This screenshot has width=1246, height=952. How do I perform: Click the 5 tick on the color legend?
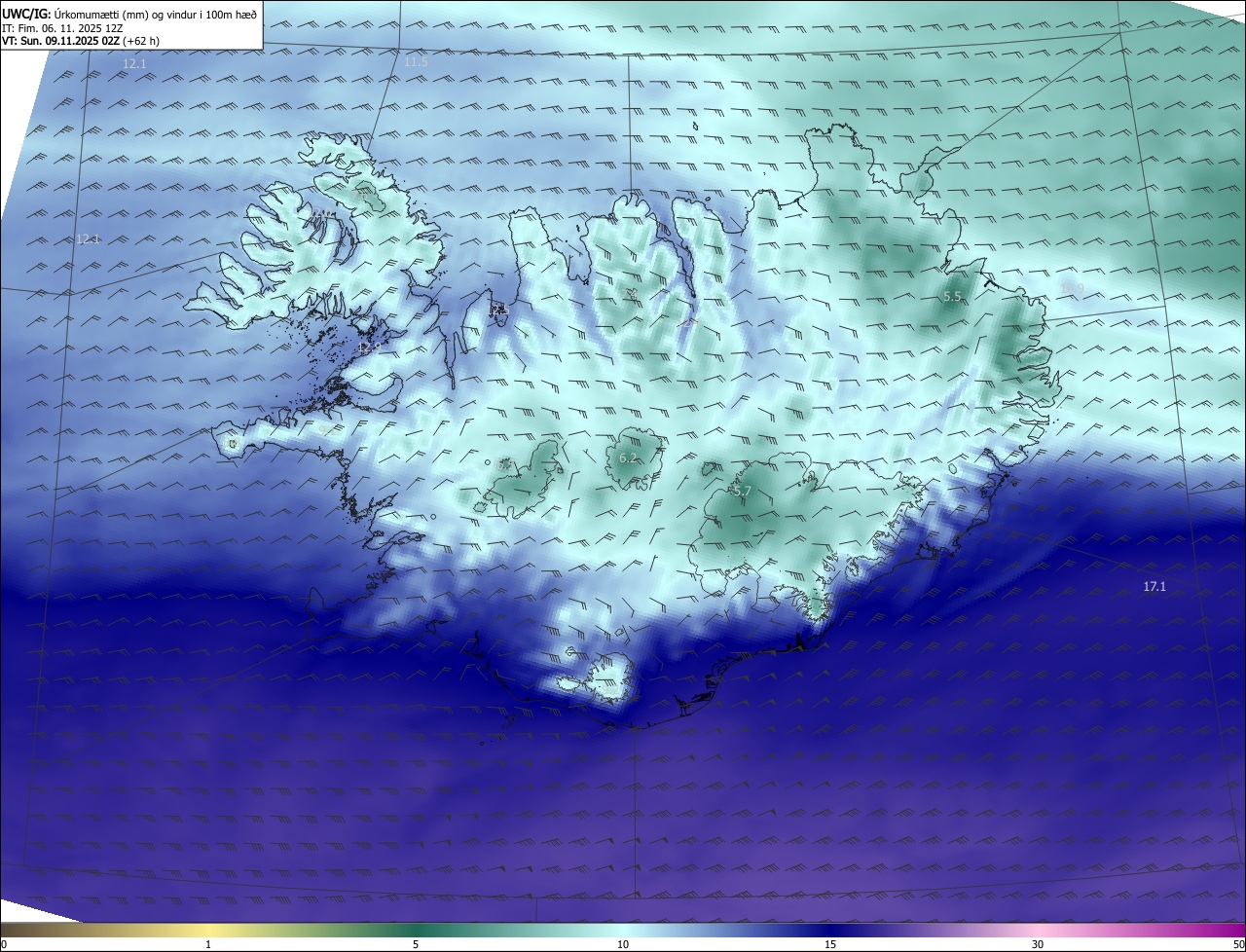[x=416, y=944]
